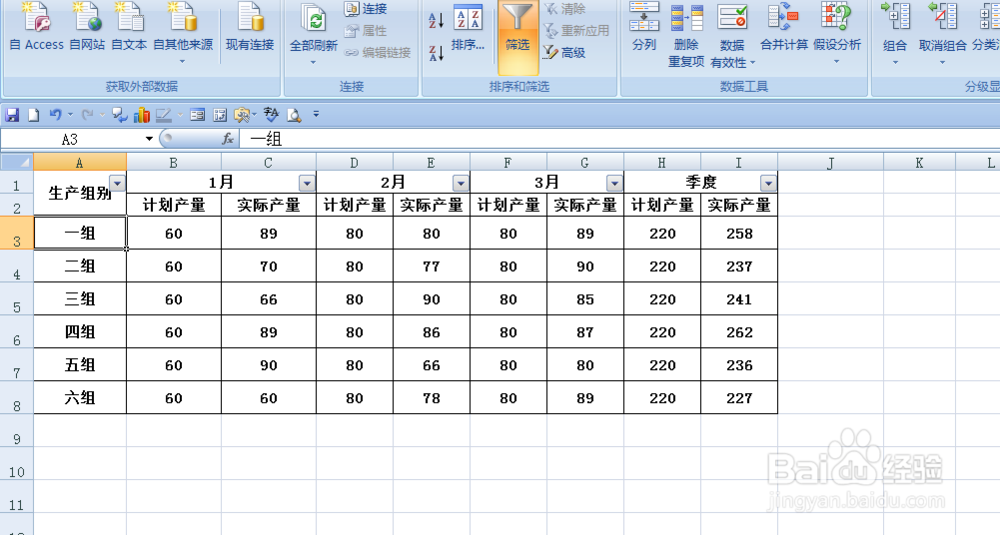Viewport: 1000px width, 535px height.
Task: Click 清除 to clear the filter
Action: click(564, 9)
